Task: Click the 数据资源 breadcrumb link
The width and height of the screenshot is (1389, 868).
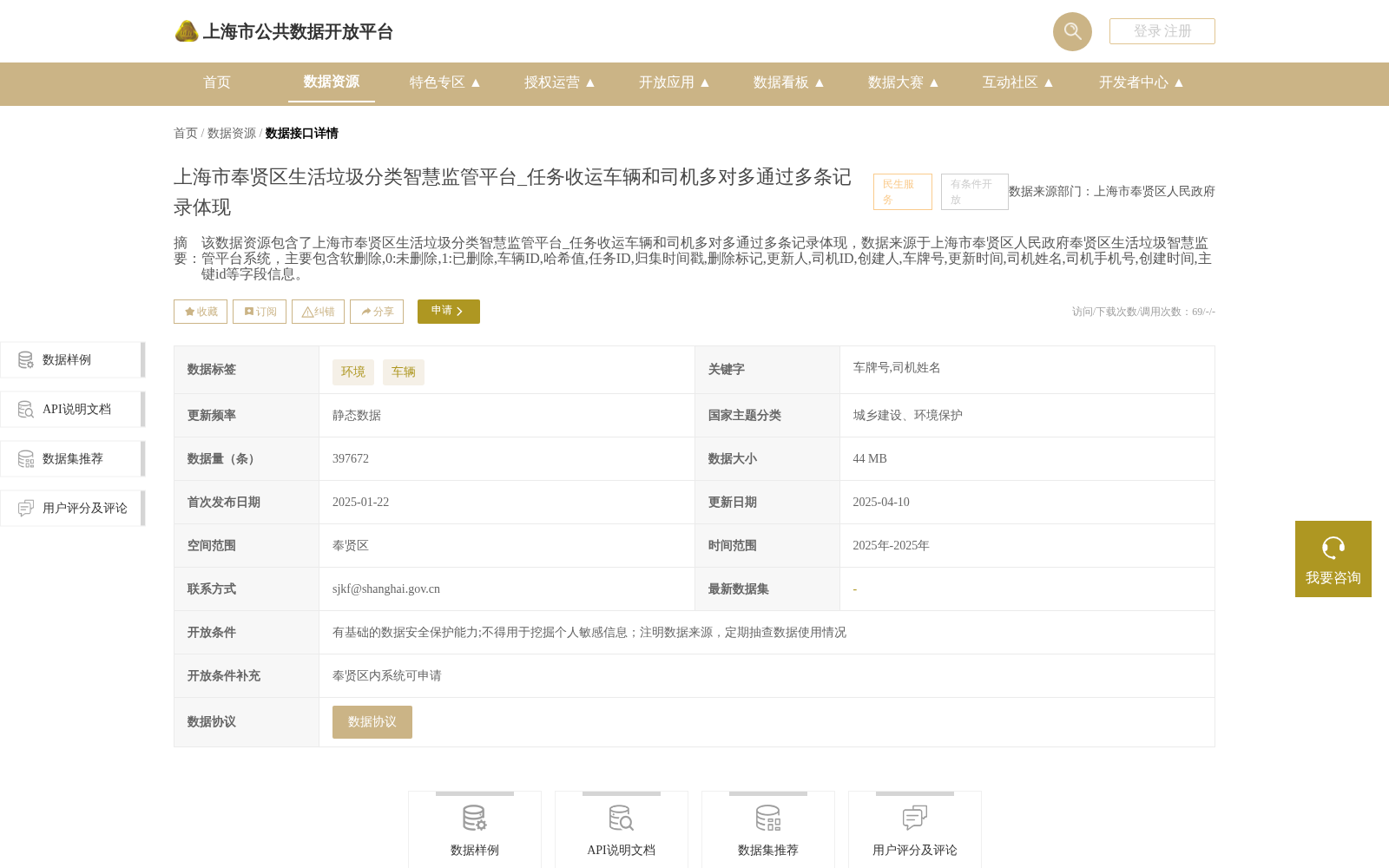Action: tap(232, 133)
